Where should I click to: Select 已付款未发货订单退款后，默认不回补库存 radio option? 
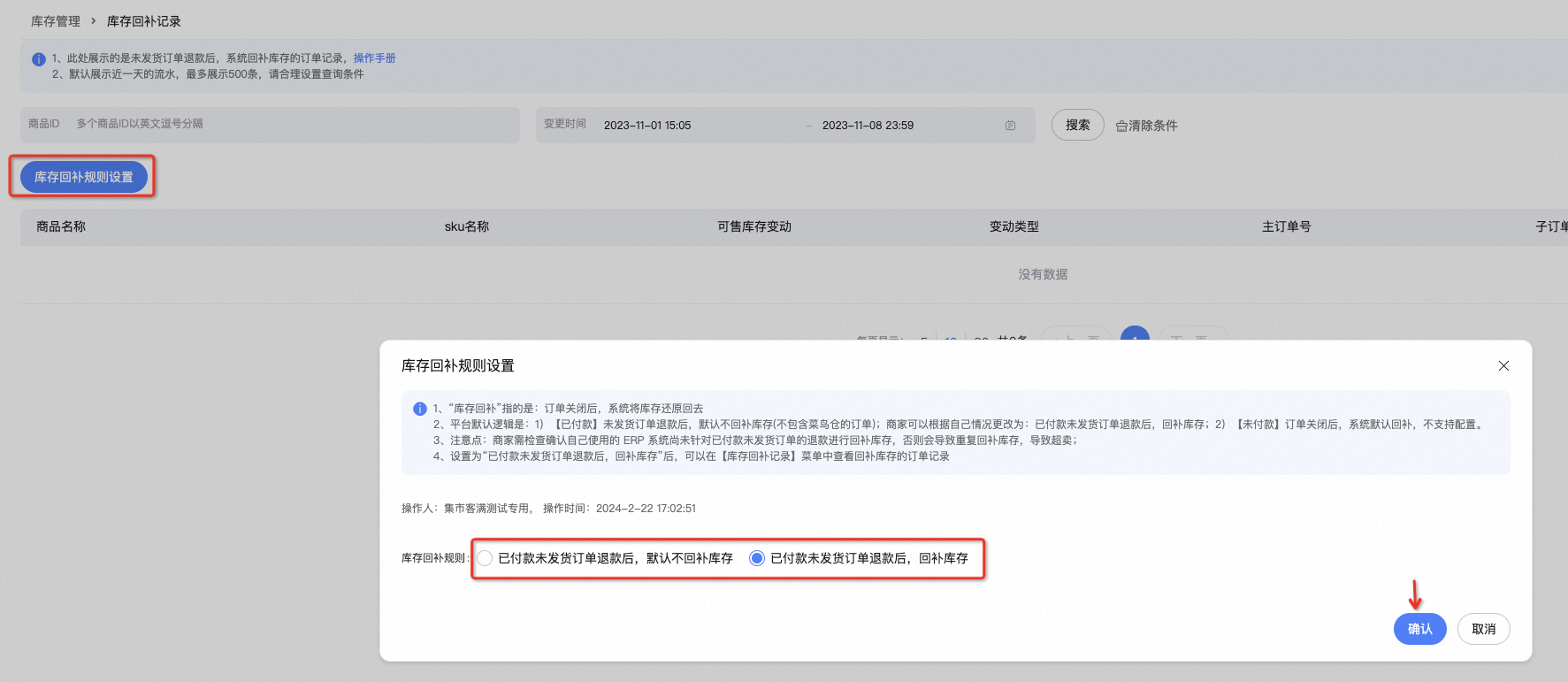coord(485,558)
